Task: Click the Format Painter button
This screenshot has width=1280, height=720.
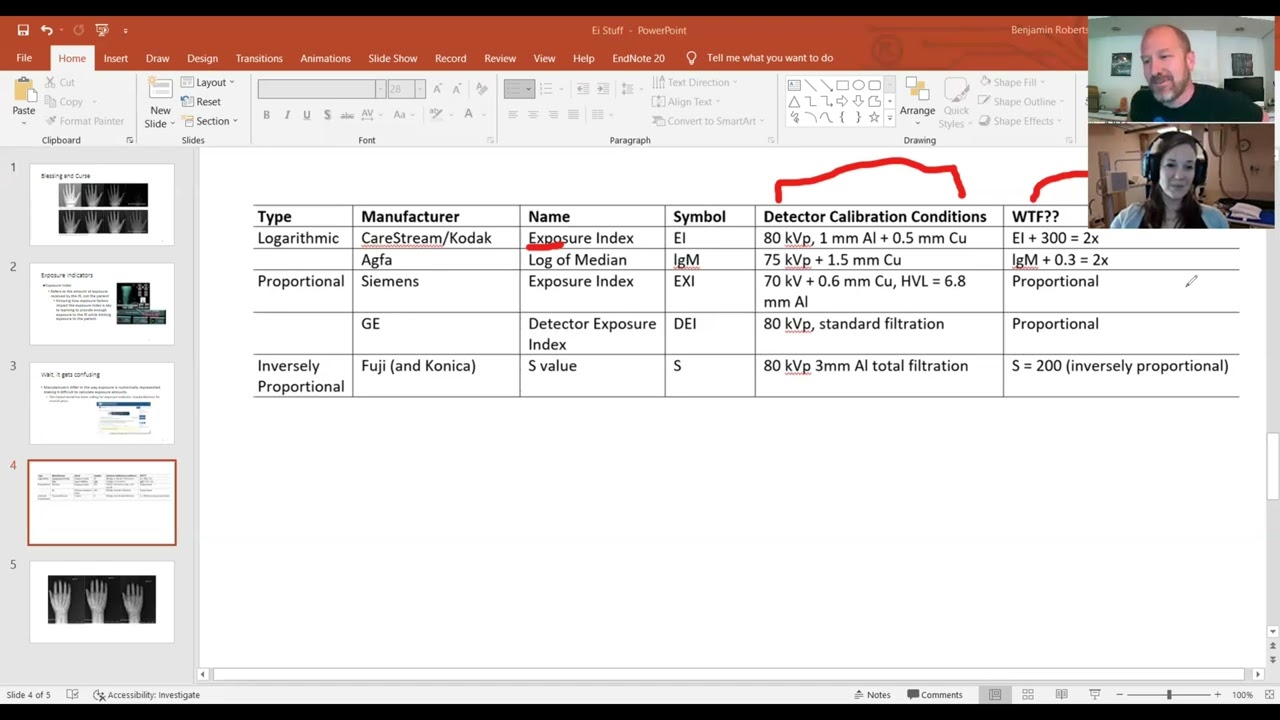Action: [x=84, y=121]
